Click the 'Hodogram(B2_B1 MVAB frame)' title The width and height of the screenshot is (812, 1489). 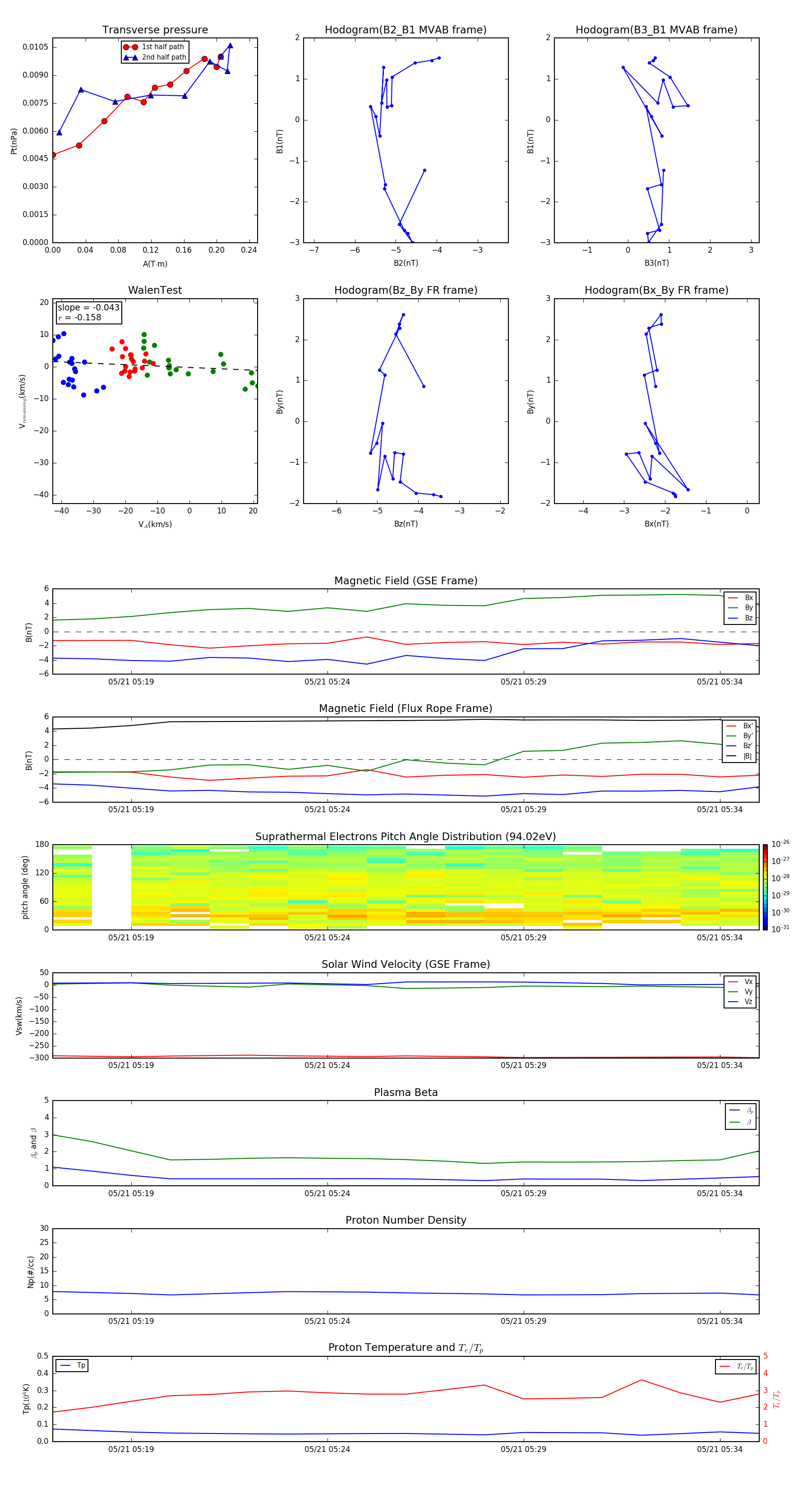click(x=406, y=30)
